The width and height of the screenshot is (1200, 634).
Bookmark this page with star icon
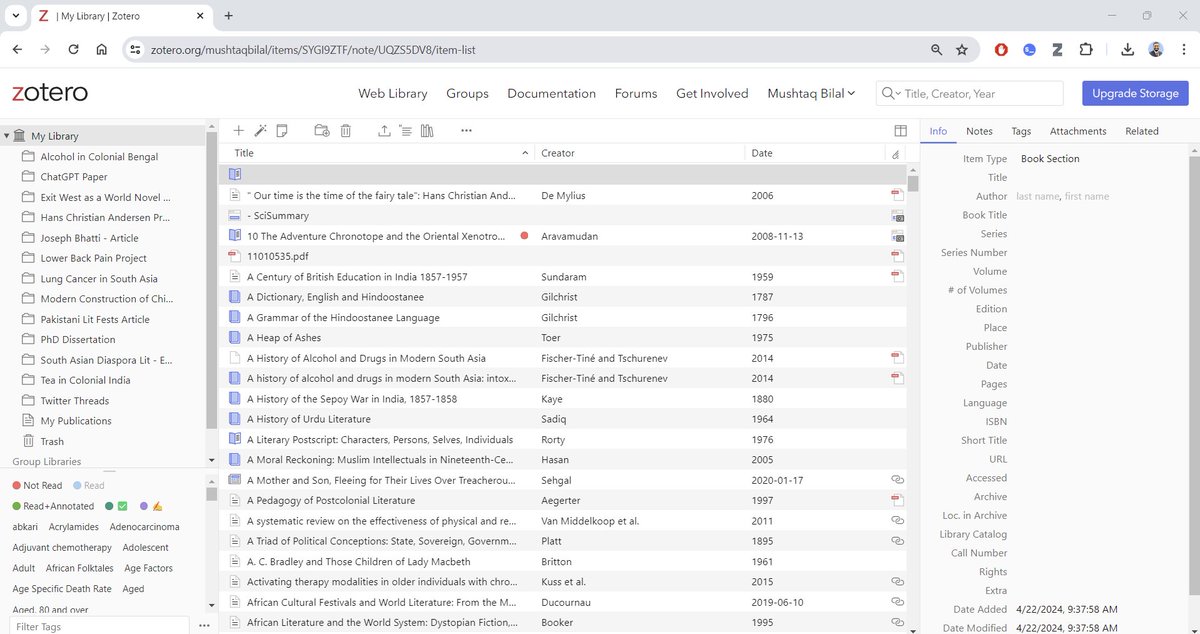(962, 49)
